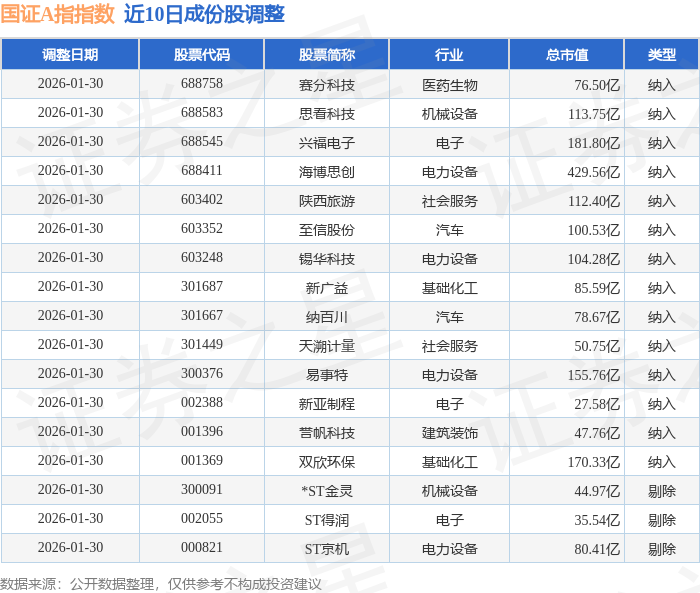700x593 pixels.
Task: Select stock name ST京机
Action: click(327, 549)
